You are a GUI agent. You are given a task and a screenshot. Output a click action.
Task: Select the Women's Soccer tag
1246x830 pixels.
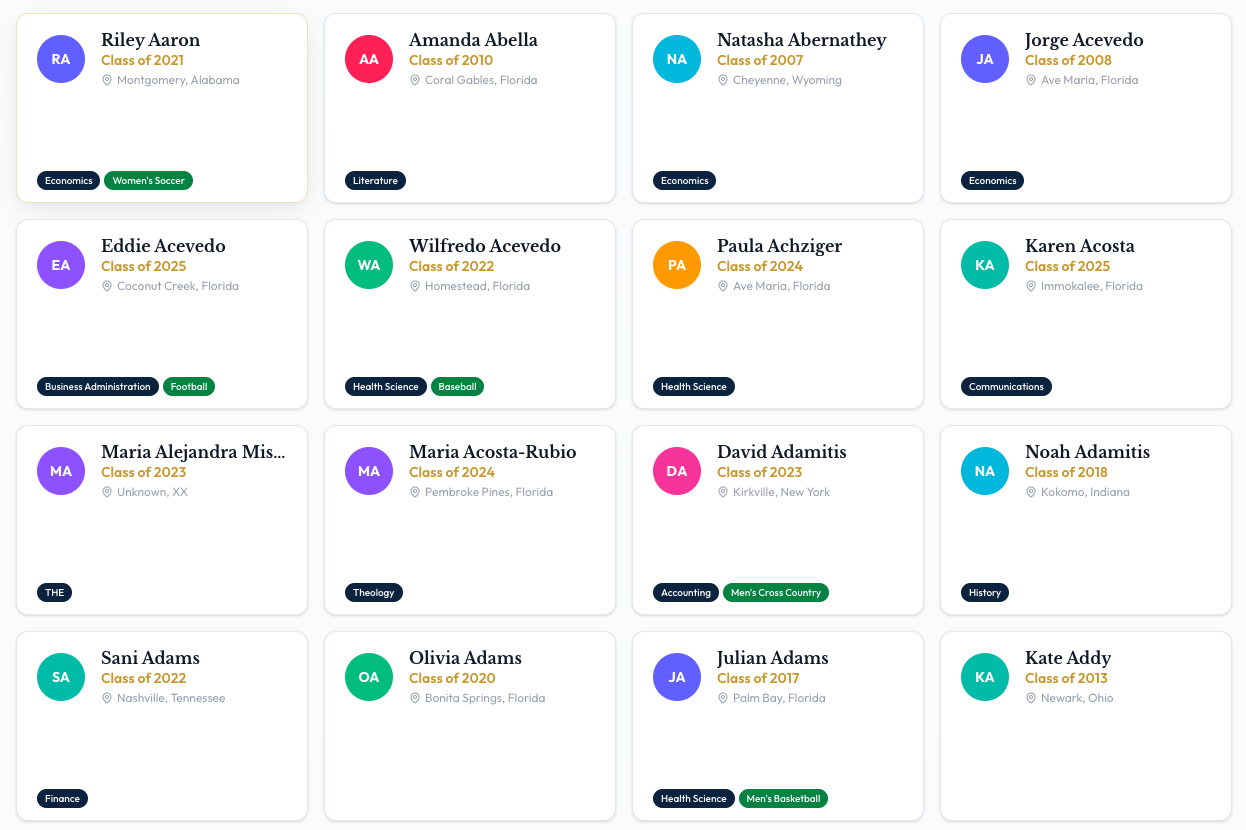[148, 181]
